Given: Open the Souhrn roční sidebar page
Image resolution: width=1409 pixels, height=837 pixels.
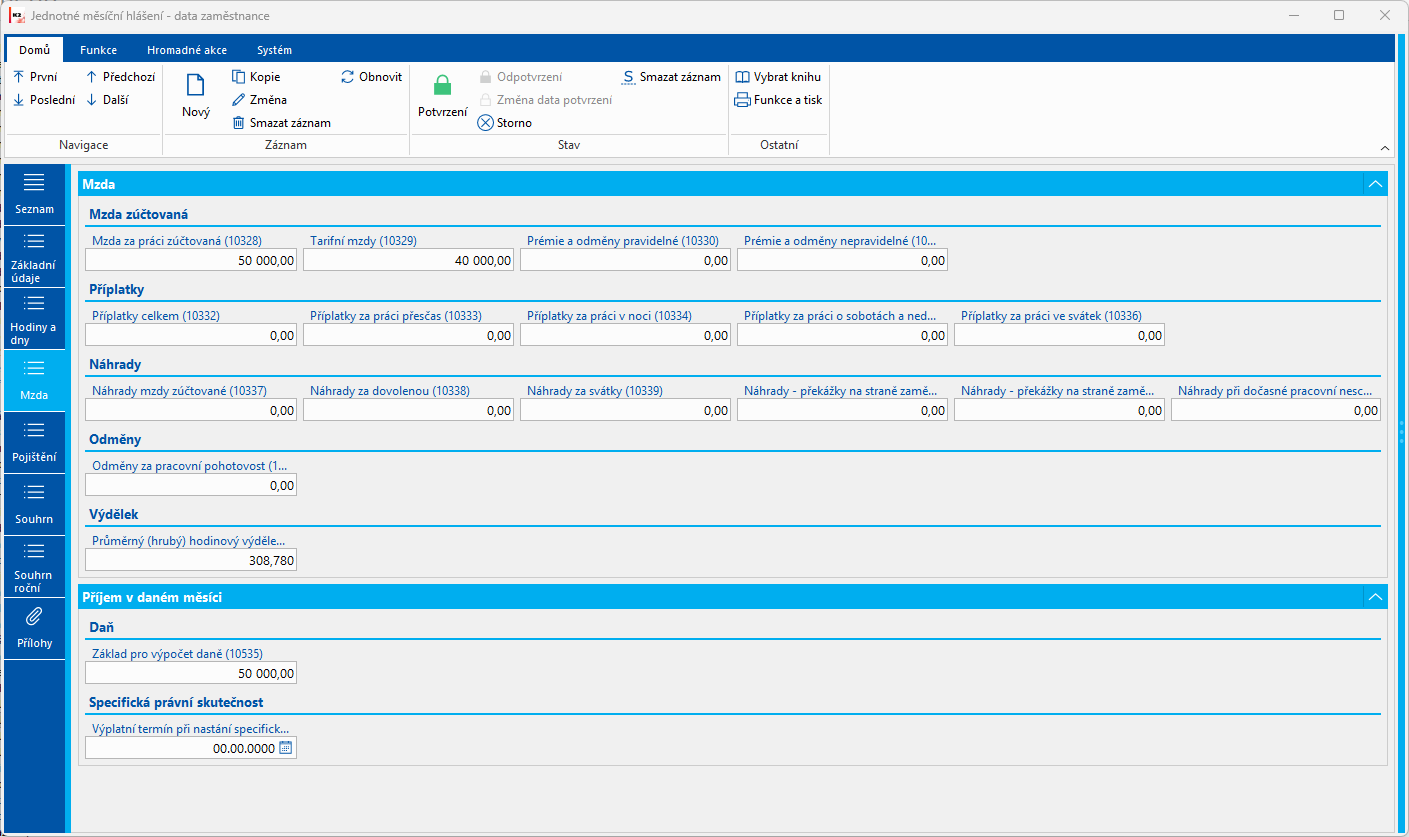Looking at the screenshot, I should 35,567.
